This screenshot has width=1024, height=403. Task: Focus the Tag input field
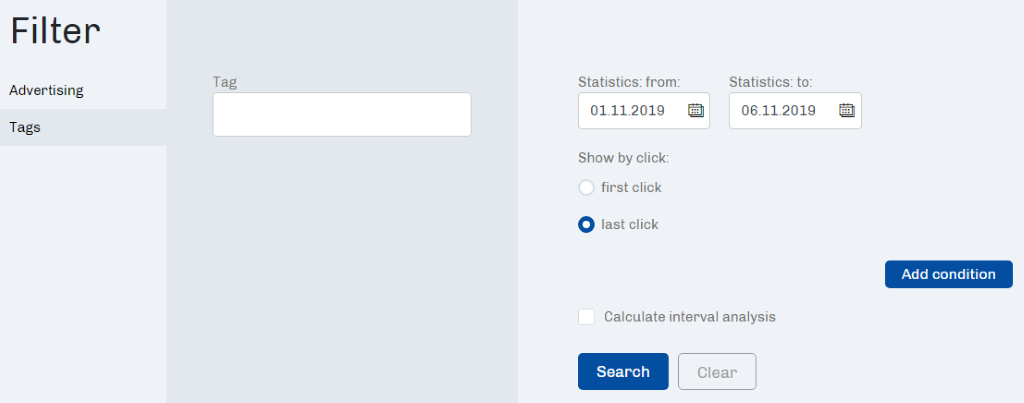[x=342, y=114]
